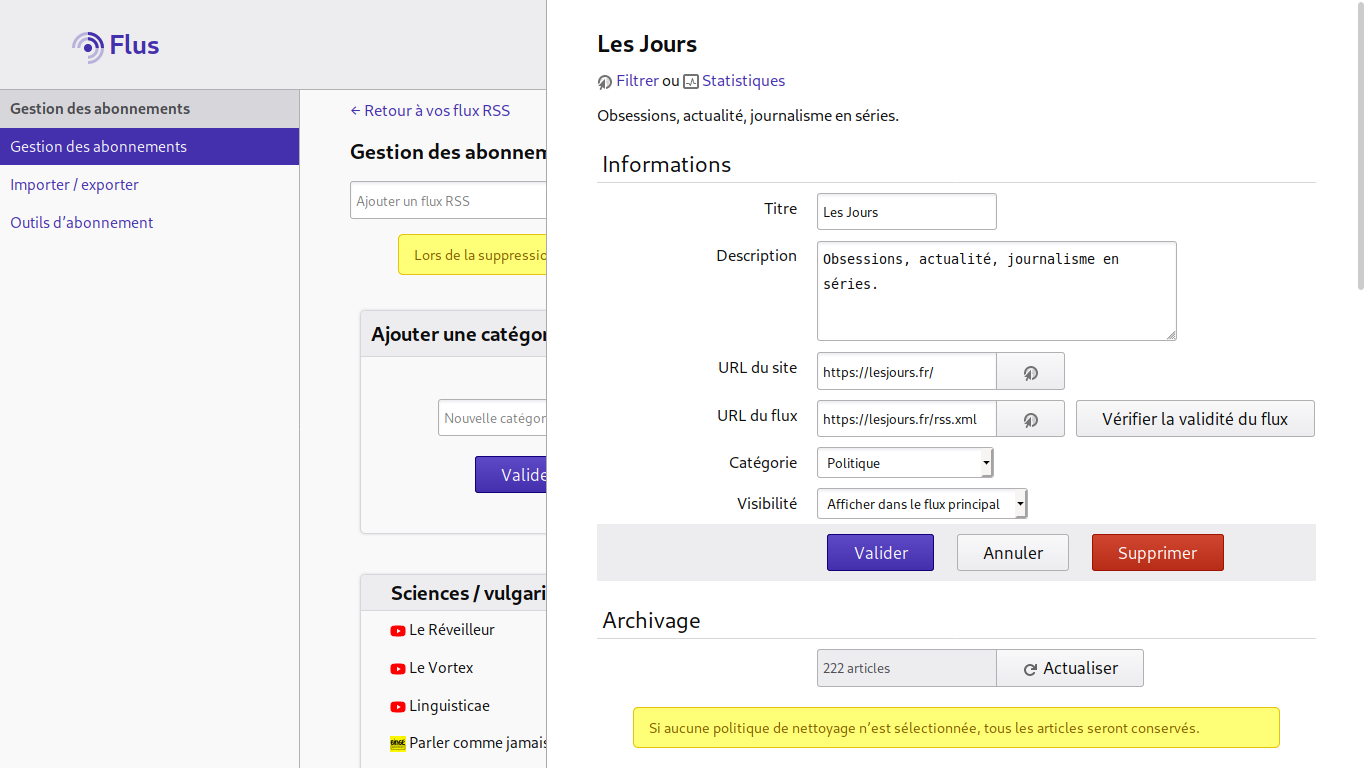Click inside the Titre field

905,211
